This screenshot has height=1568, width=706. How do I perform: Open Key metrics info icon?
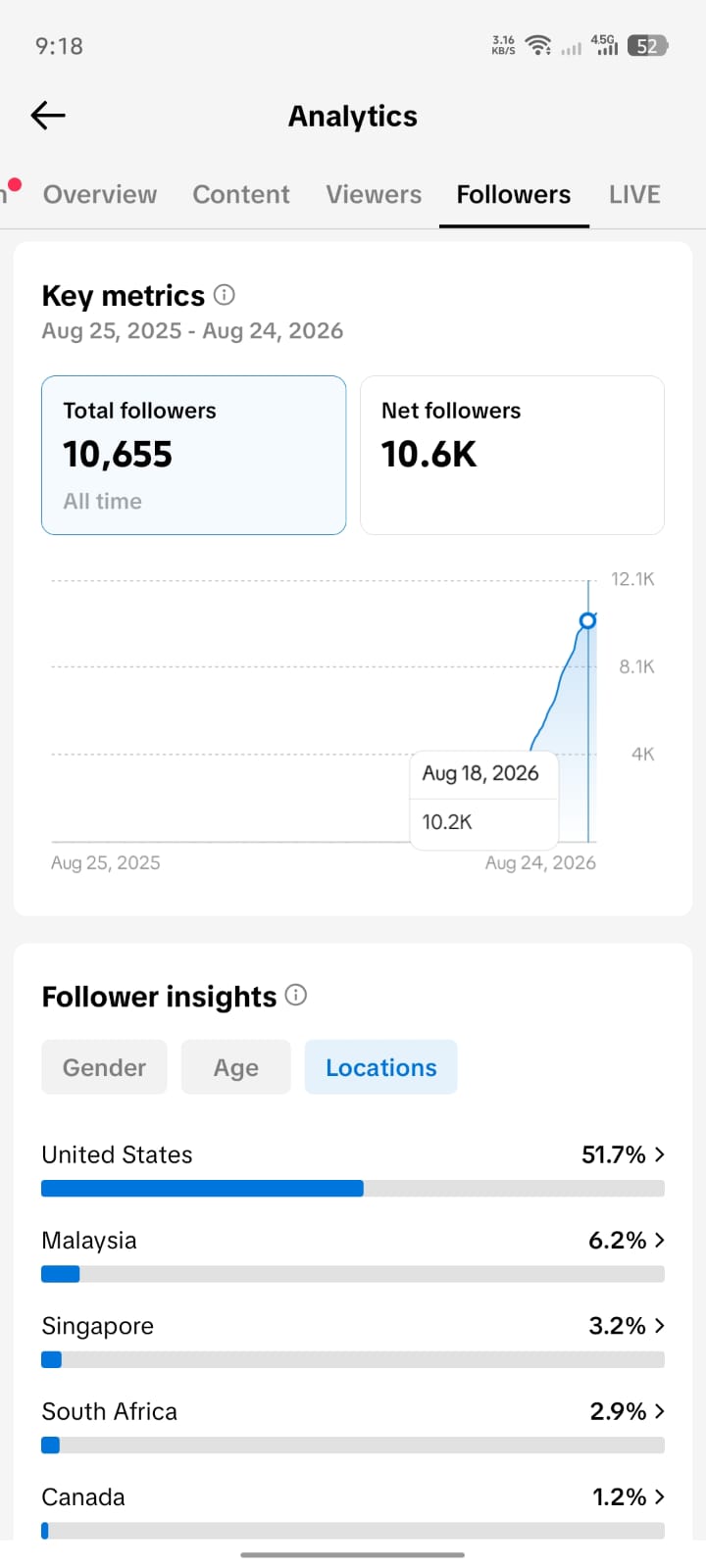coord(225,294)
